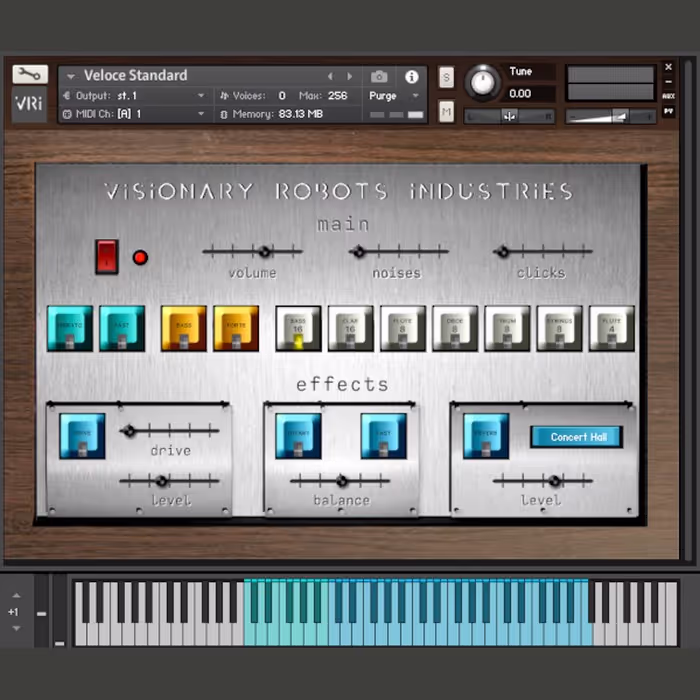Select the next instrument arrow

349,76
